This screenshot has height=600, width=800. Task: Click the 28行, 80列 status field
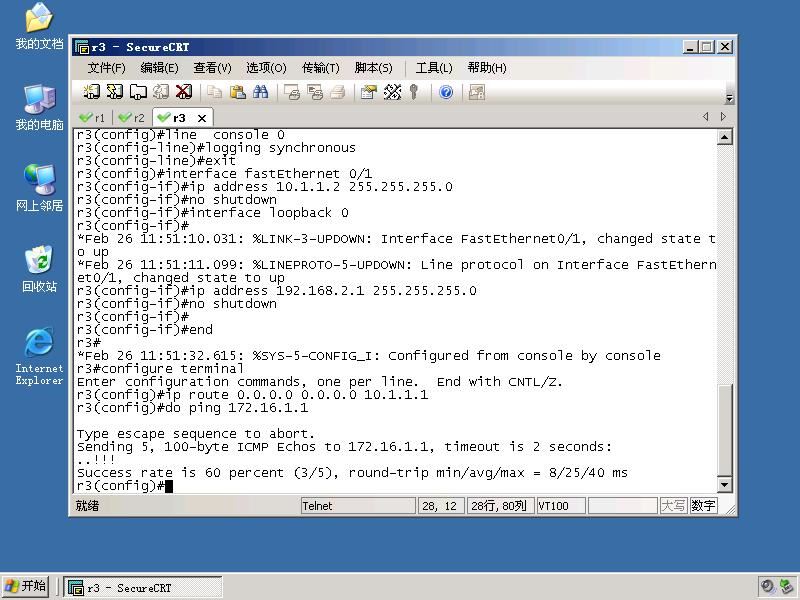[501, 506]
